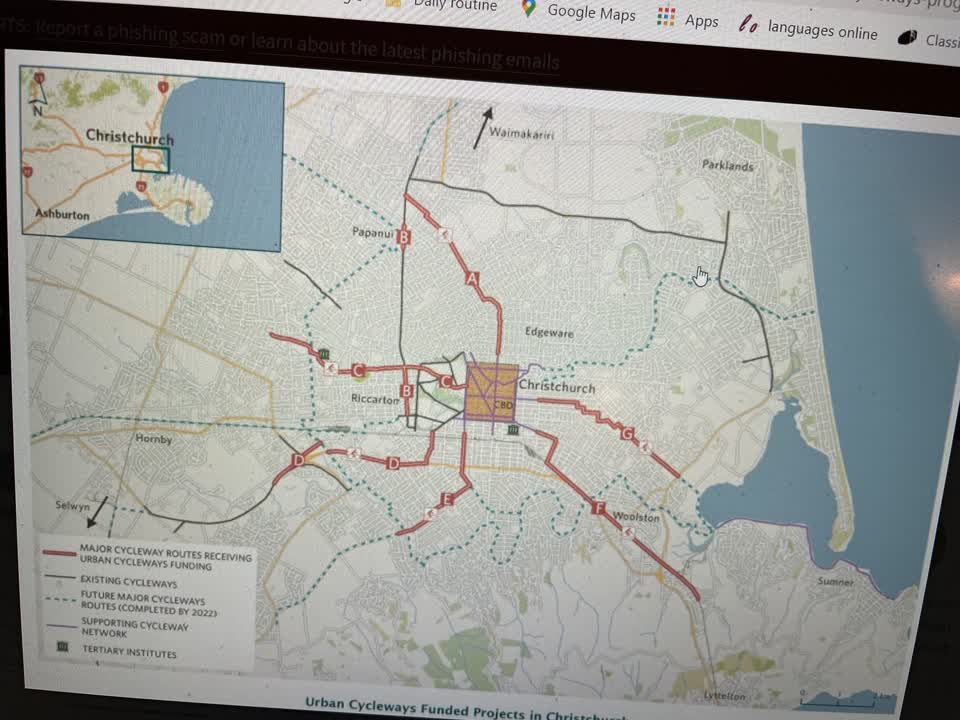Click the cyclist icon below Woolston label
The width and height of the screenshot is (960, 720).
click(628, 533)
